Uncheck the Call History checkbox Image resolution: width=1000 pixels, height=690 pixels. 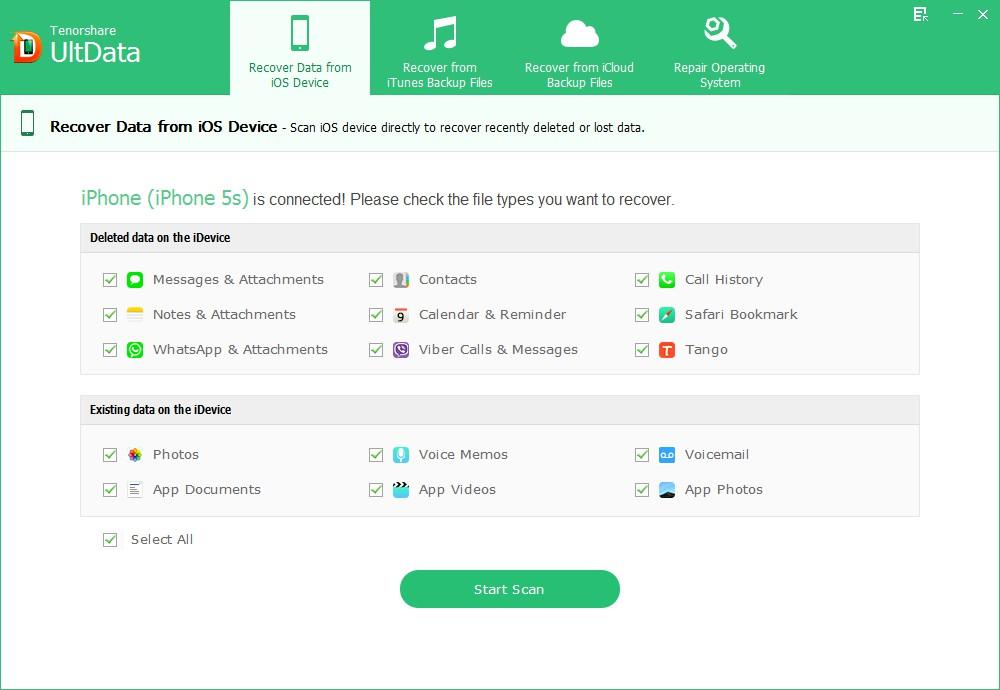642,280
